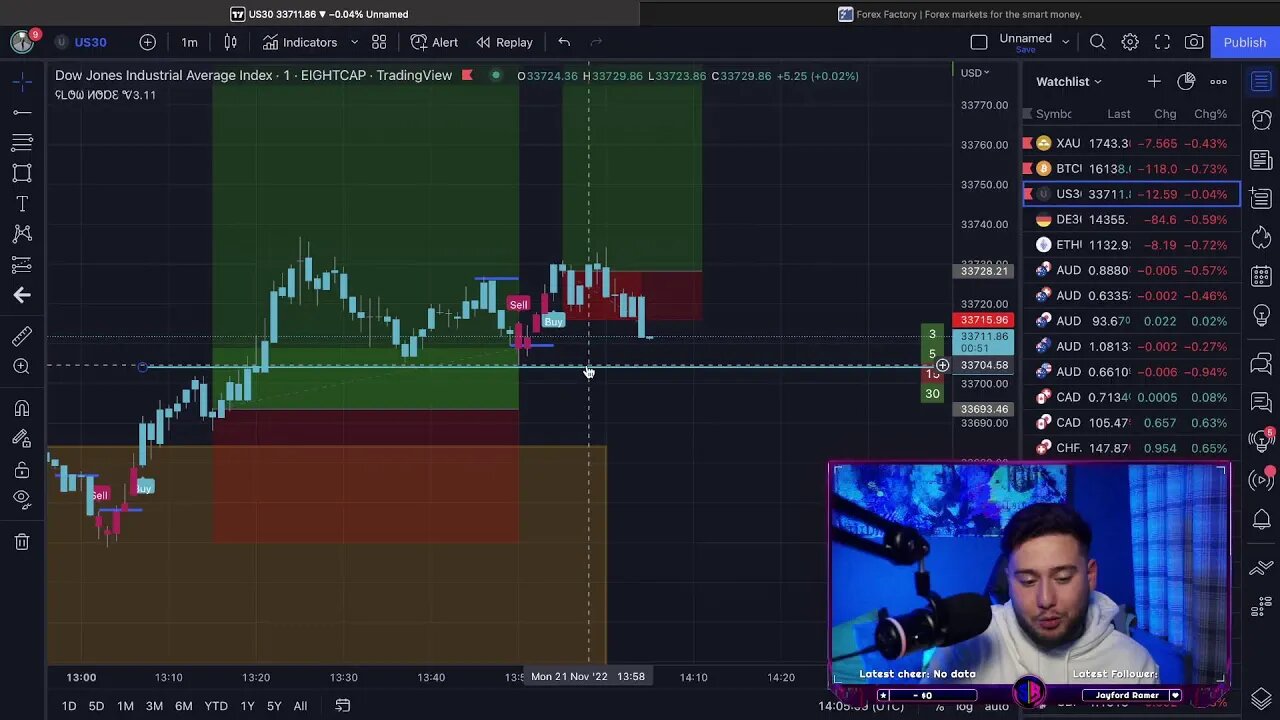Open the chats speech bubbles panel
The width and height of the screenshot is (1280, 720).
pos(1261,364)
